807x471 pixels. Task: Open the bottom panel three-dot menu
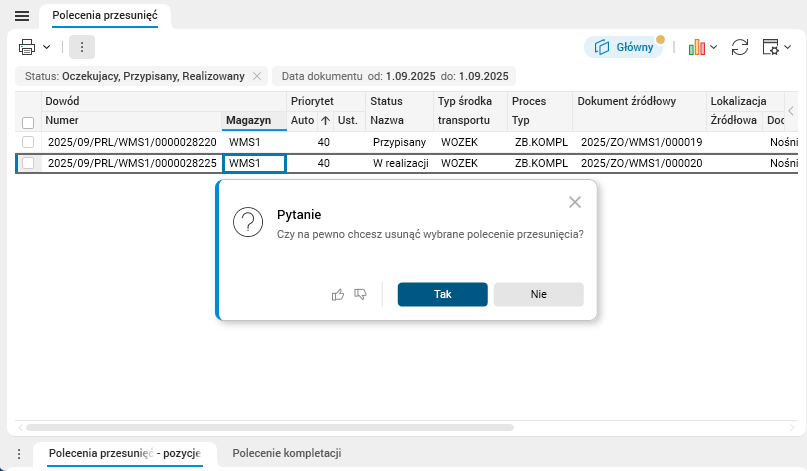tap(19, 454)
